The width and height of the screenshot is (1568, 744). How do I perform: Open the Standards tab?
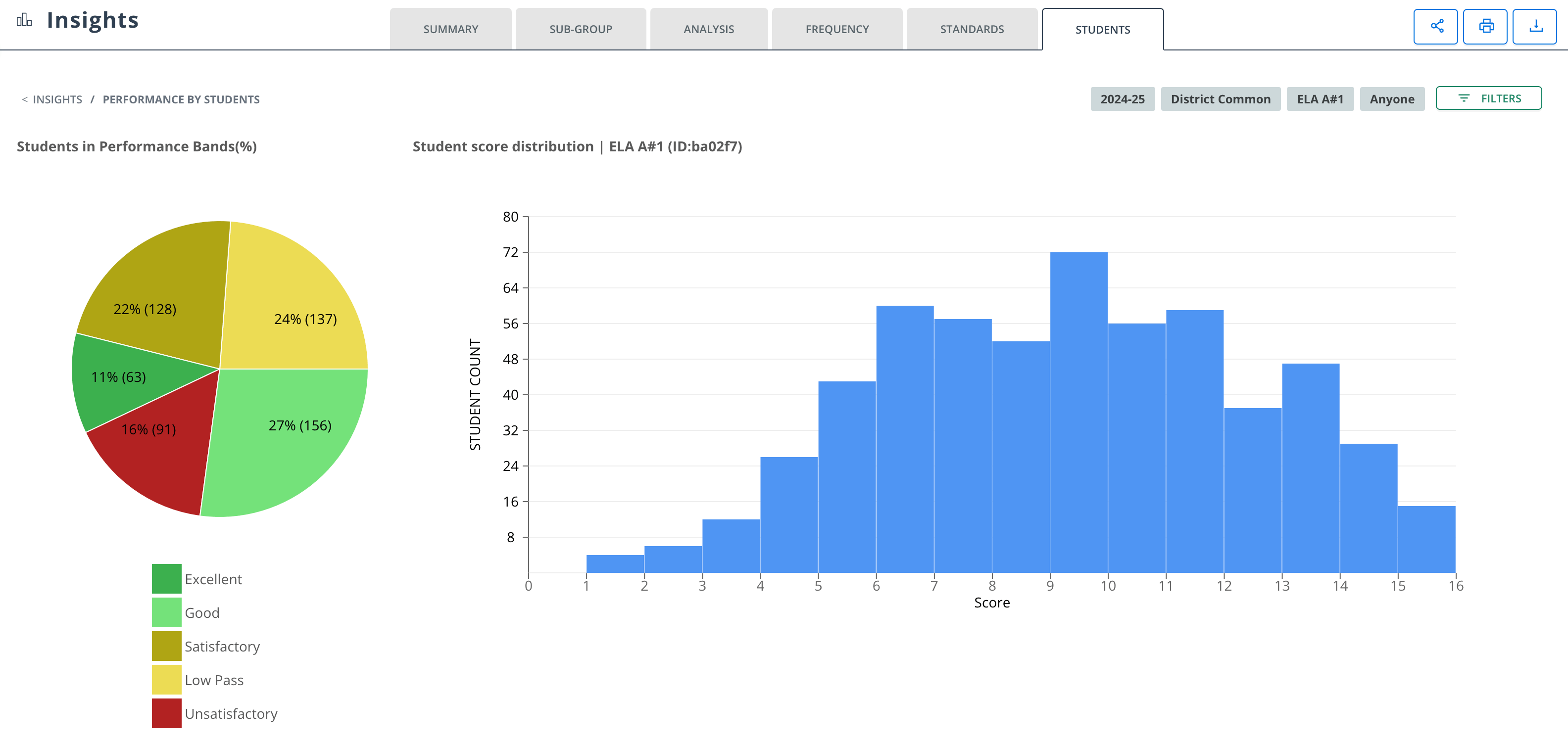(x=972, y=29)
